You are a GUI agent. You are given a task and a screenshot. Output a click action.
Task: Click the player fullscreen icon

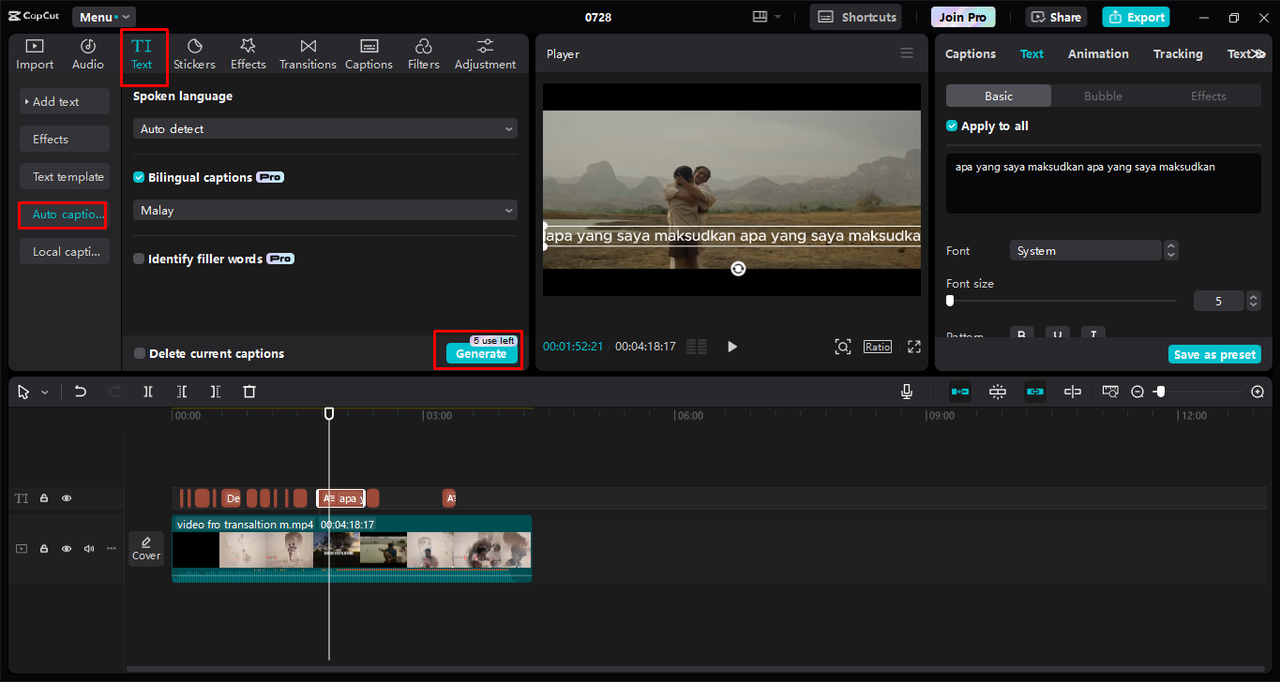pos(914,346)
